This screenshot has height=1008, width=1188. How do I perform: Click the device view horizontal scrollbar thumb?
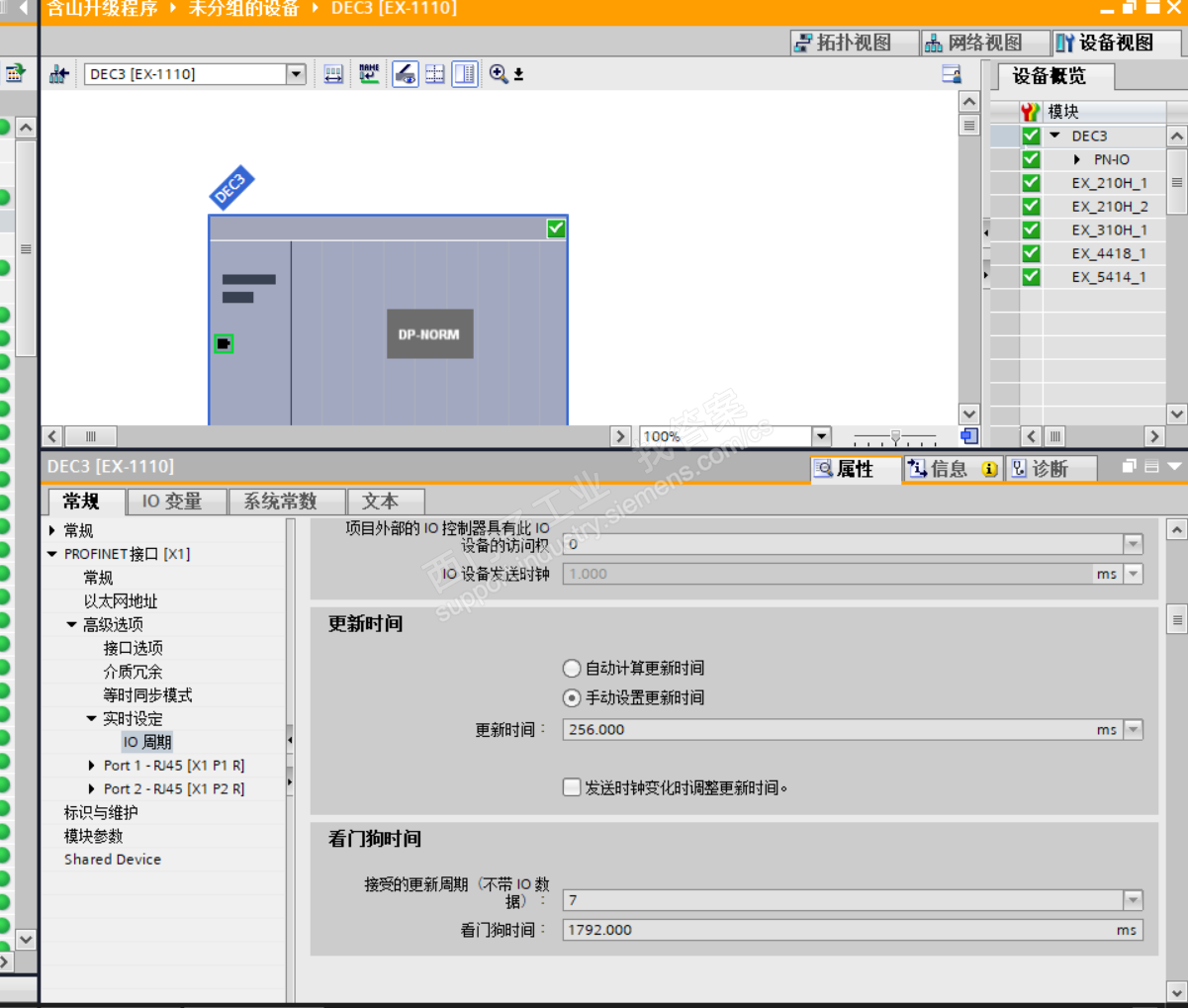[x=91, y=436]
